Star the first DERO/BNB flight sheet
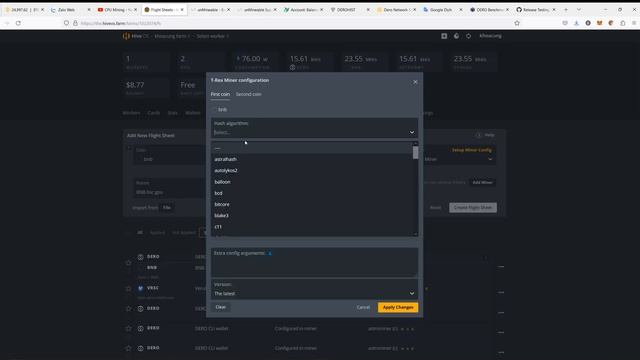640x360 pixels. click(x=129, y=262)
